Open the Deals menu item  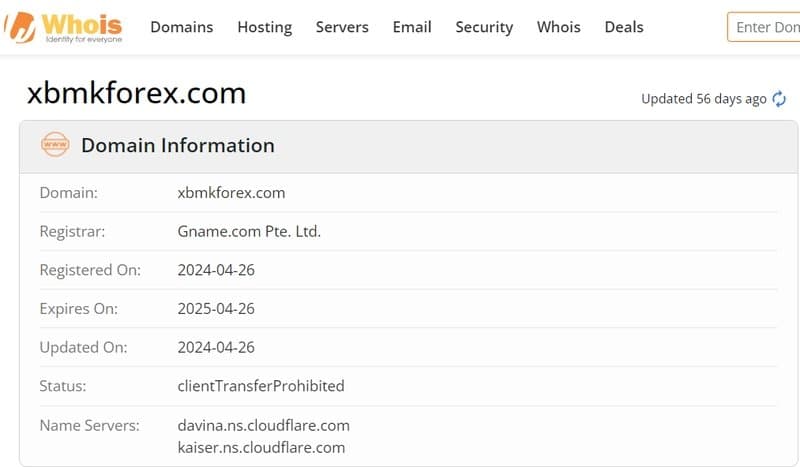624,27
